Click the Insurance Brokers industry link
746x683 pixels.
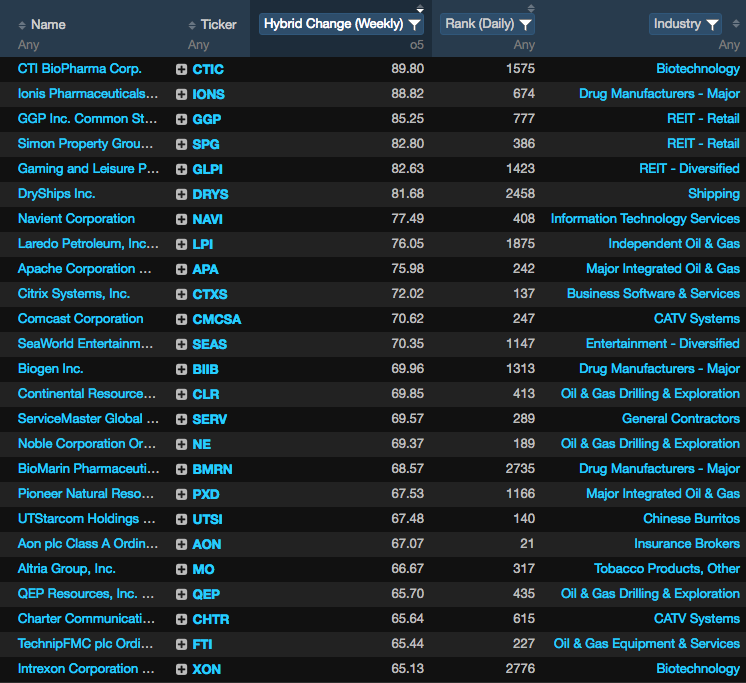tap(687, 544)
